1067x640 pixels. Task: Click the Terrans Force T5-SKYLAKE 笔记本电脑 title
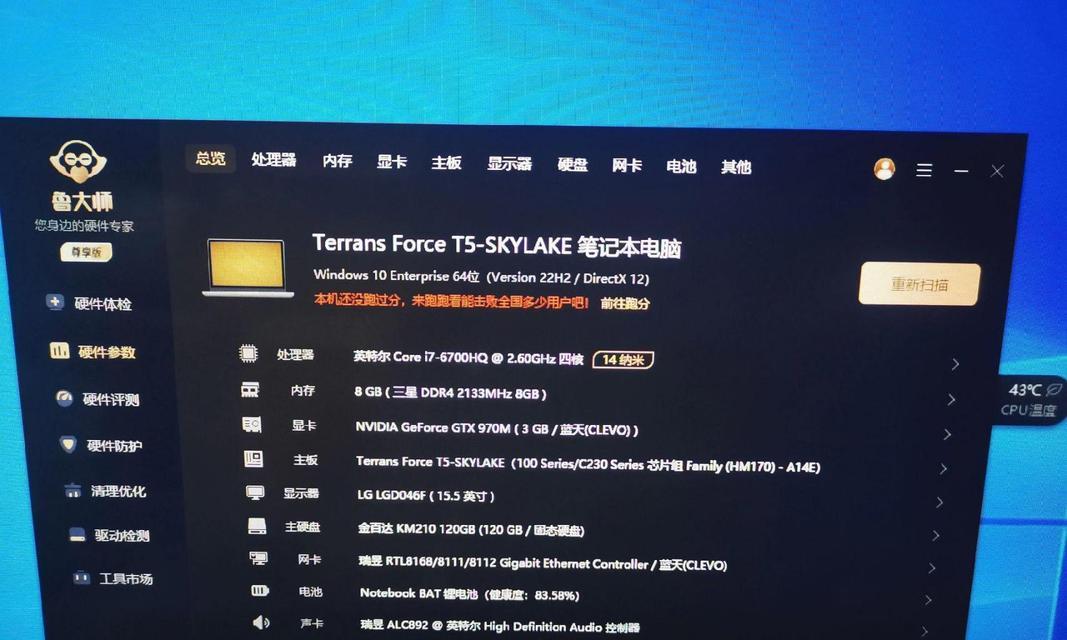point(497,246)
